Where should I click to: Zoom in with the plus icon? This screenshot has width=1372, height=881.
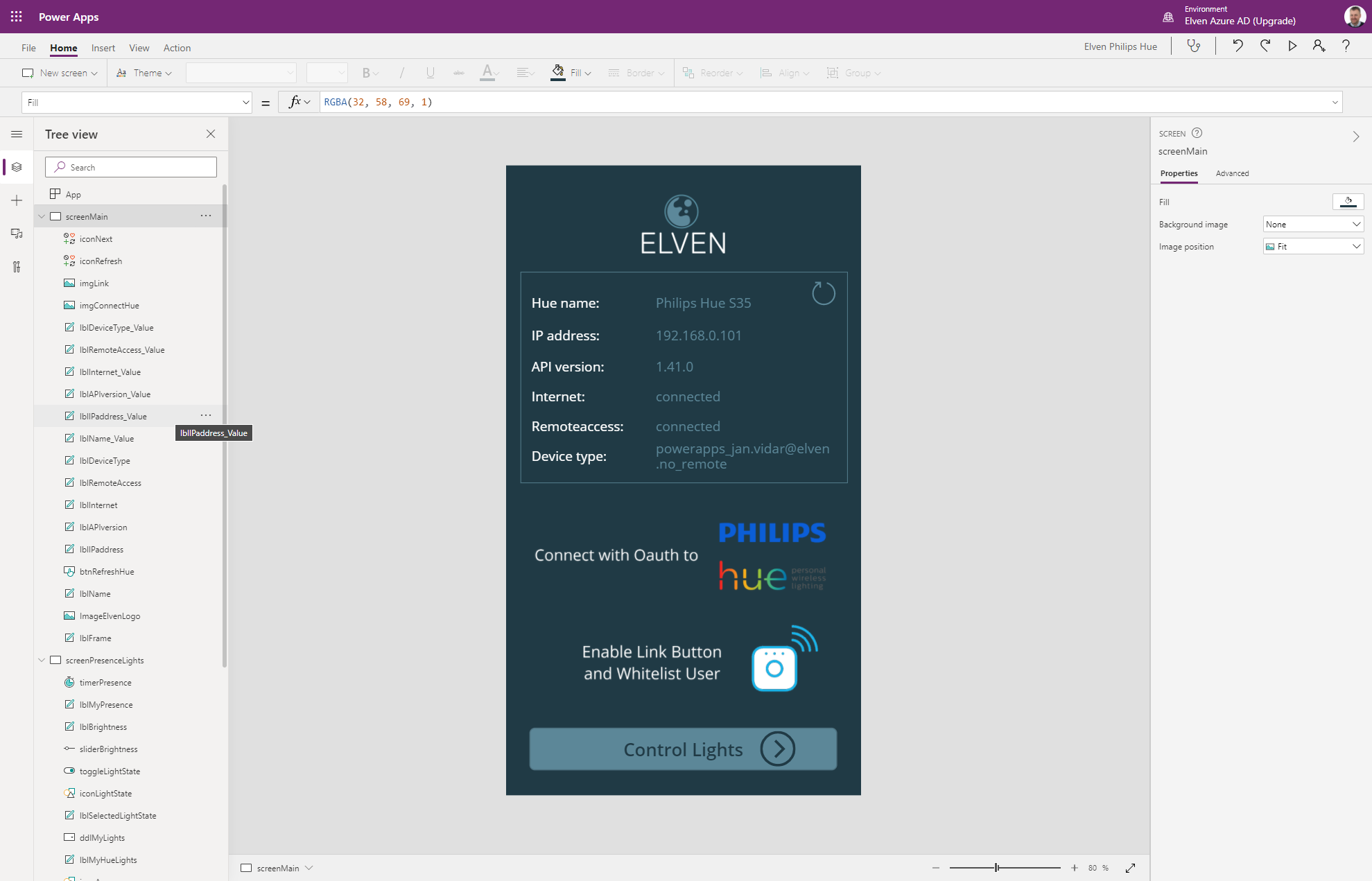(1074, 868)
